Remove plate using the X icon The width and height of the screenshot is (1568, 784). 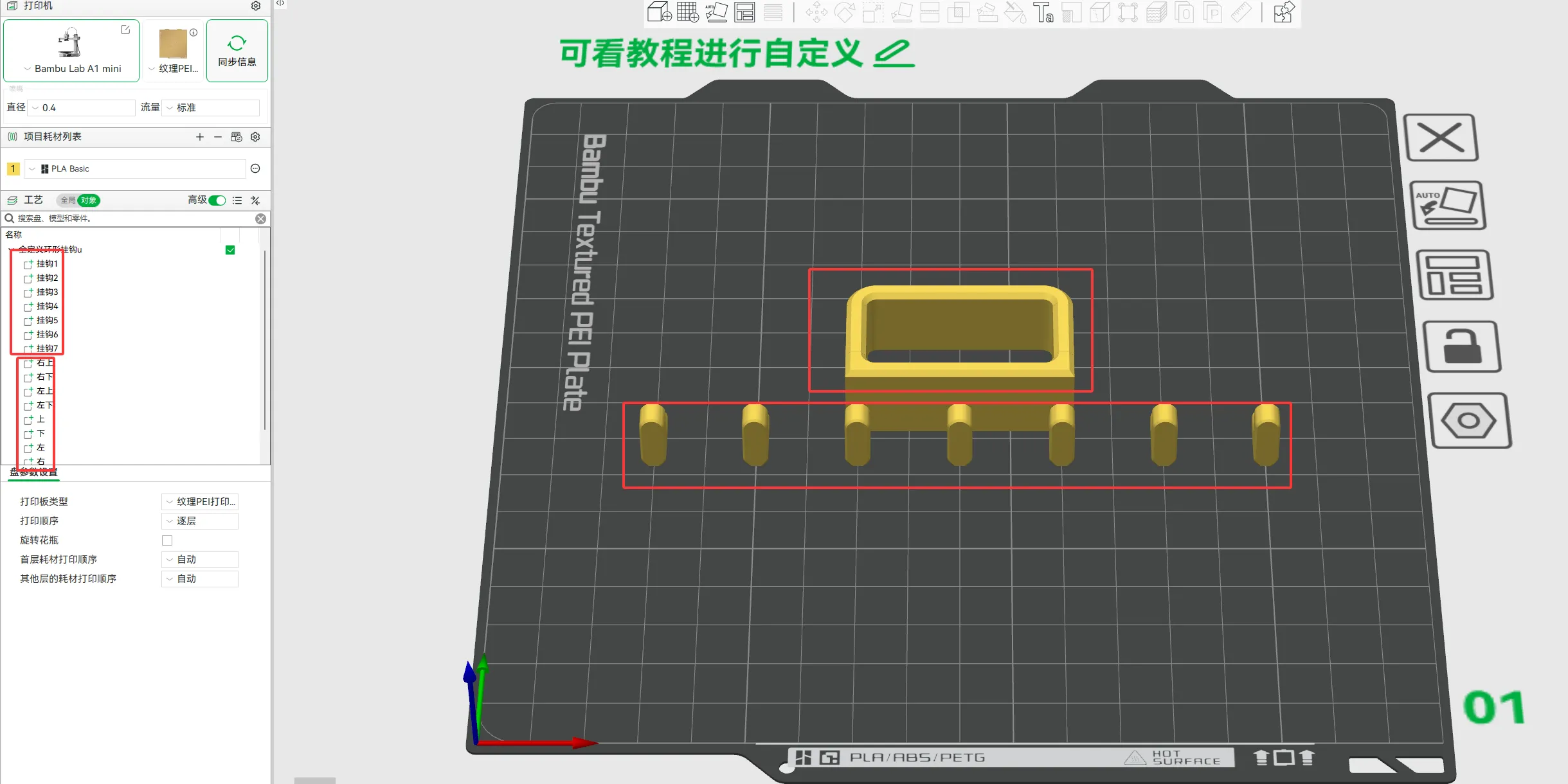(1441, 138)
